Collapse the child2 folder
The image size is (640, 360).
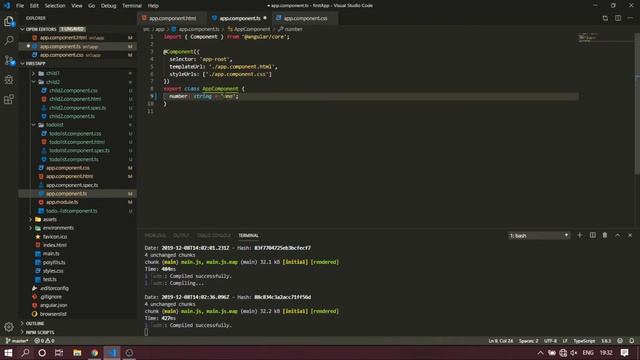pos(33,82)
